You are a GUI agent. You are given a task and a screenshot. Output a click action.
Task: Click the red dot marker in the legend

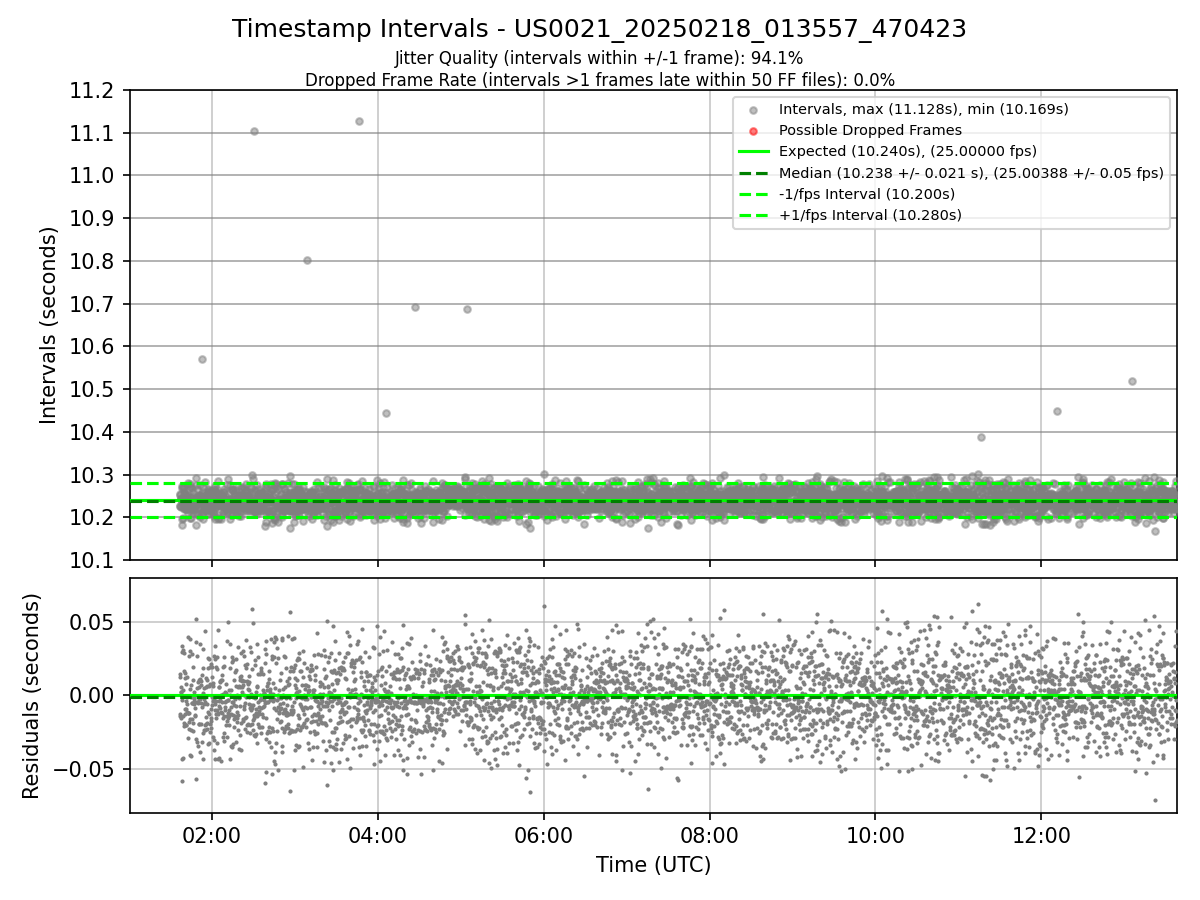pos(754,131)
